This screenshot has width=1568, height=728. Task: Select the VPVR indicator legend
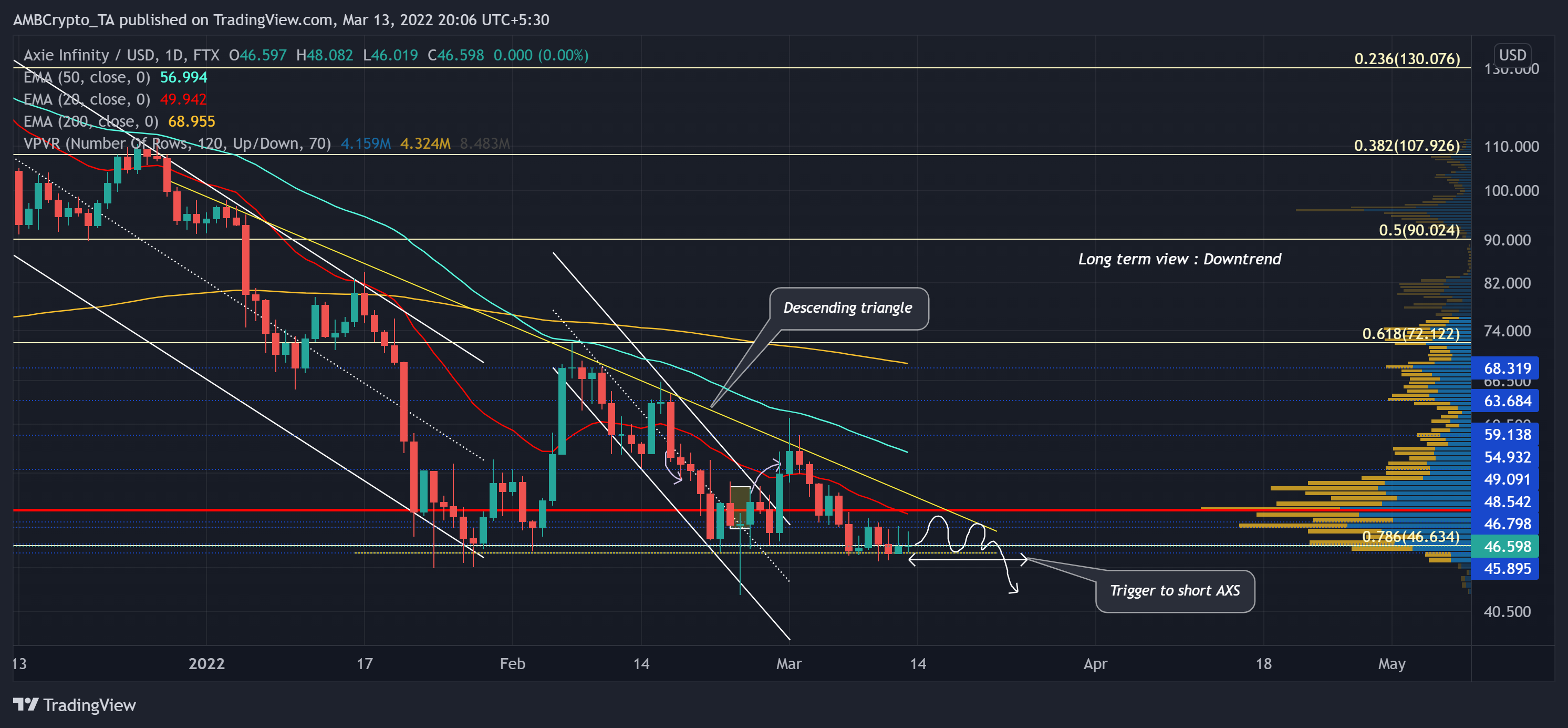click(x=177, y=143)
